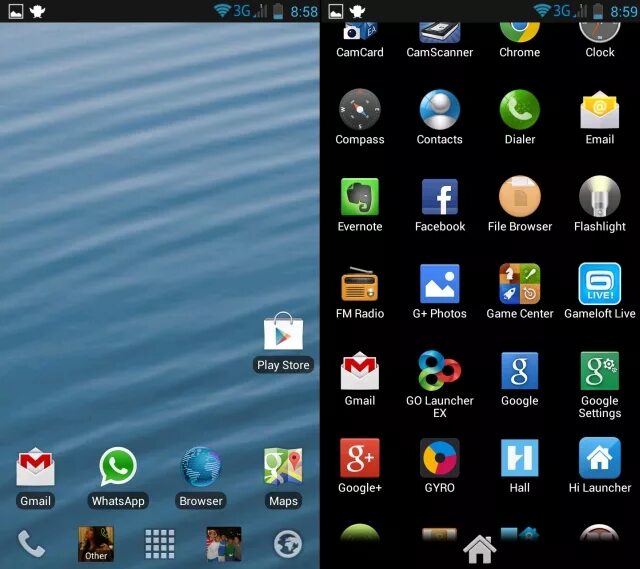Viewport: 640px width, 569px height.
Task: Tap the globe icon in the dock
Action: click(x=288, y=544)
